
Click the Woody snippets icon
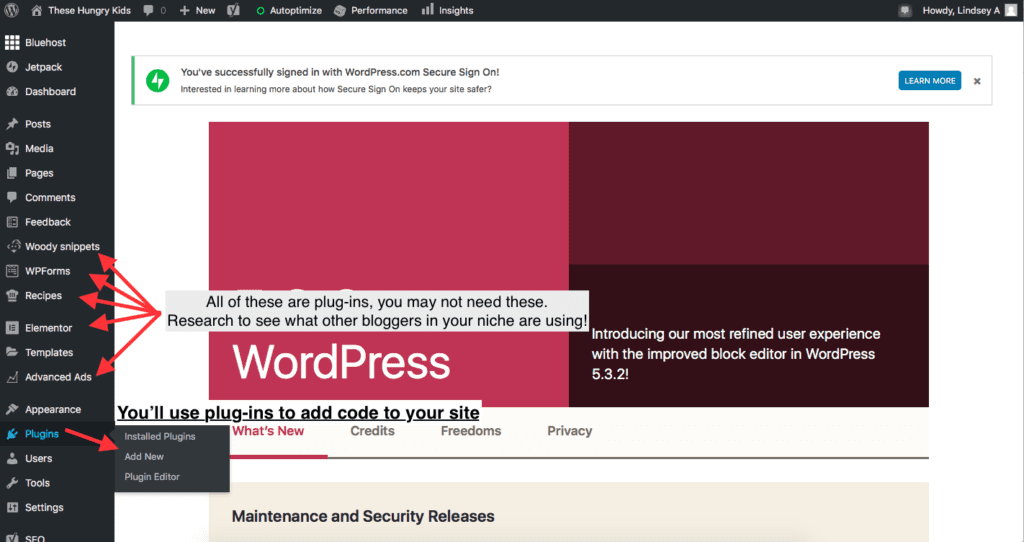(x=13, y=246)
